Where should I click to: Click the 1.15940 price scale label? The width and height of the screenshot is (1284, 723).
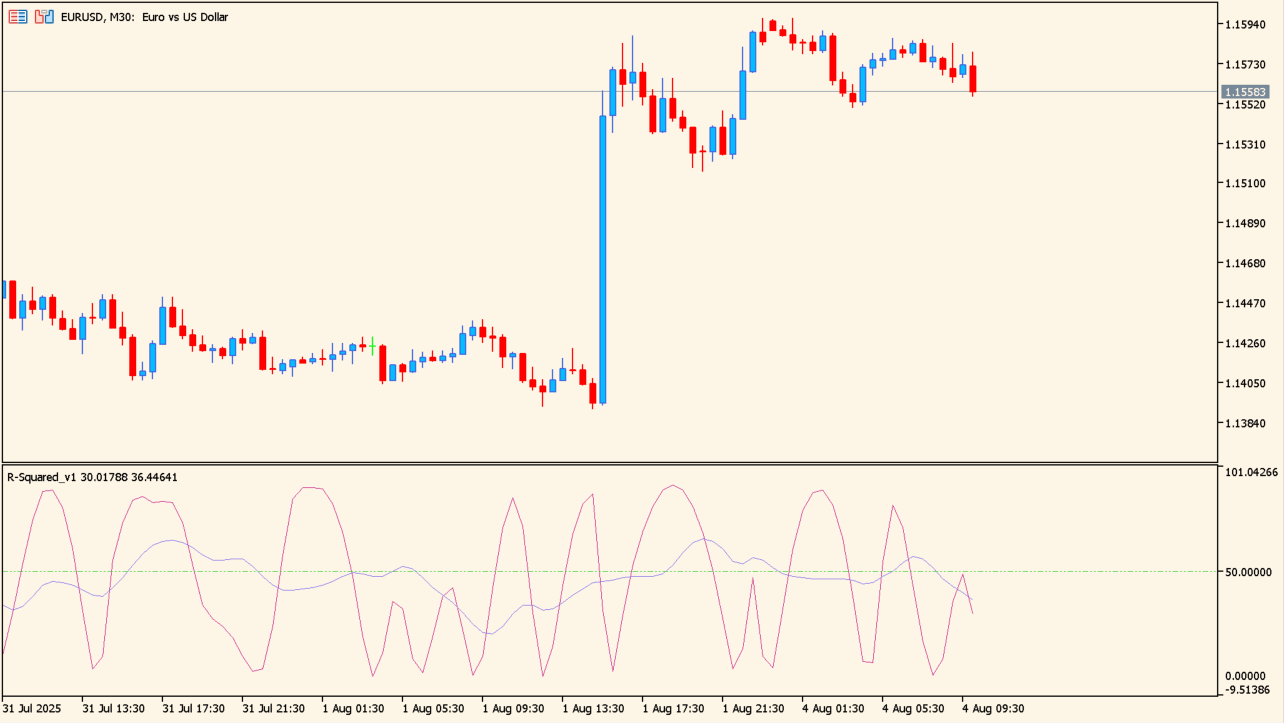click(x=1246, y=24)
